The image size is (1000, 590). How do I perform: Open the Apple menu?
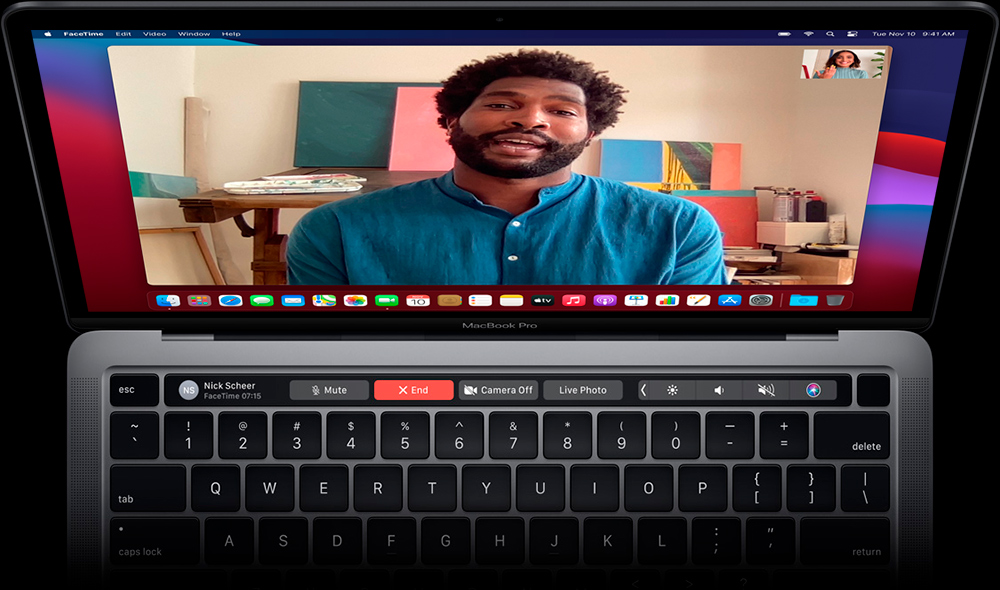(x=46, y=34)
